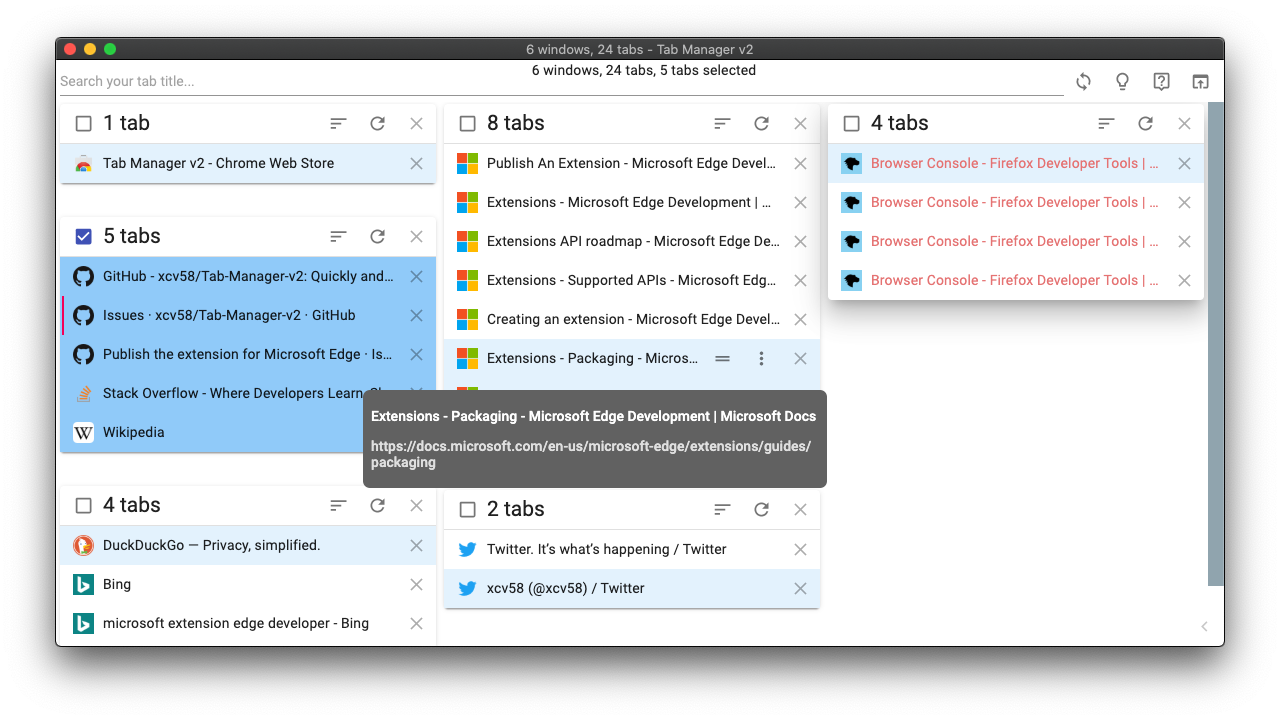Open three-dot menu on Extensions - Packaging tab

point(762,358)
